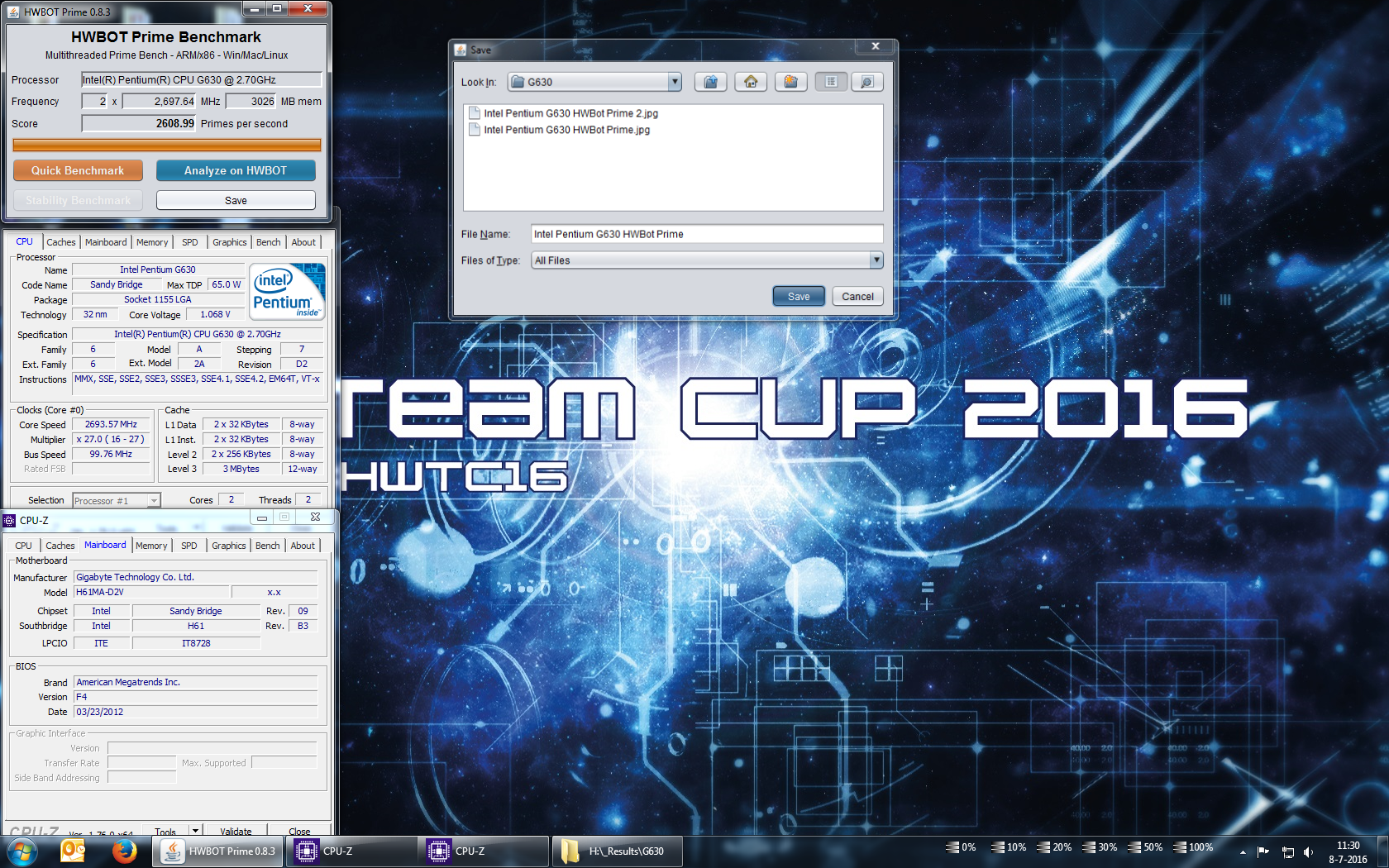This screenshot has height=868, width=1389.
Task: Click the Tools button in CPU-Z
Action: [x=165, y=830]
